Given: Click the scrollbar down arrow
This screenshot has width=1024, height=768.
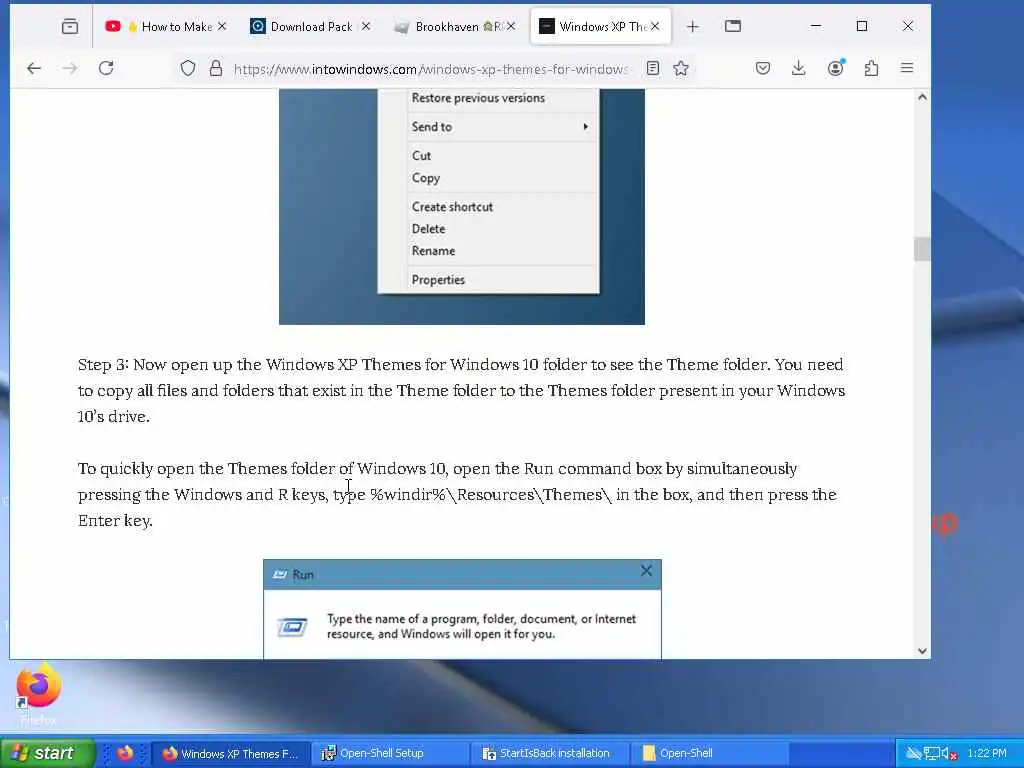Looking at the screenshot, I should pyautogui.click(x=922, y=650).
